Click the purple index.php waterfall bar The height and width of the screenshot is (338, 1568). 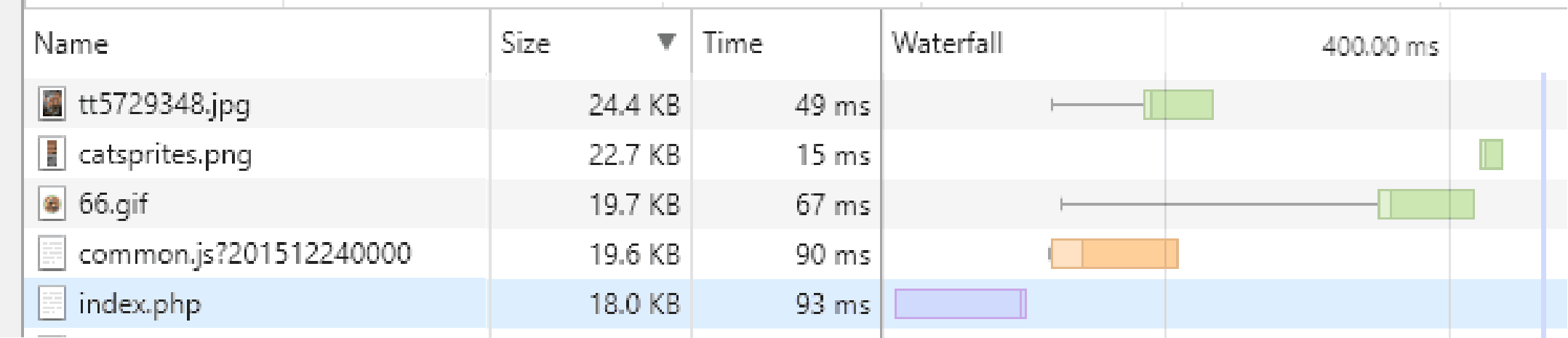pyautogui.click(x=959, y=304)
